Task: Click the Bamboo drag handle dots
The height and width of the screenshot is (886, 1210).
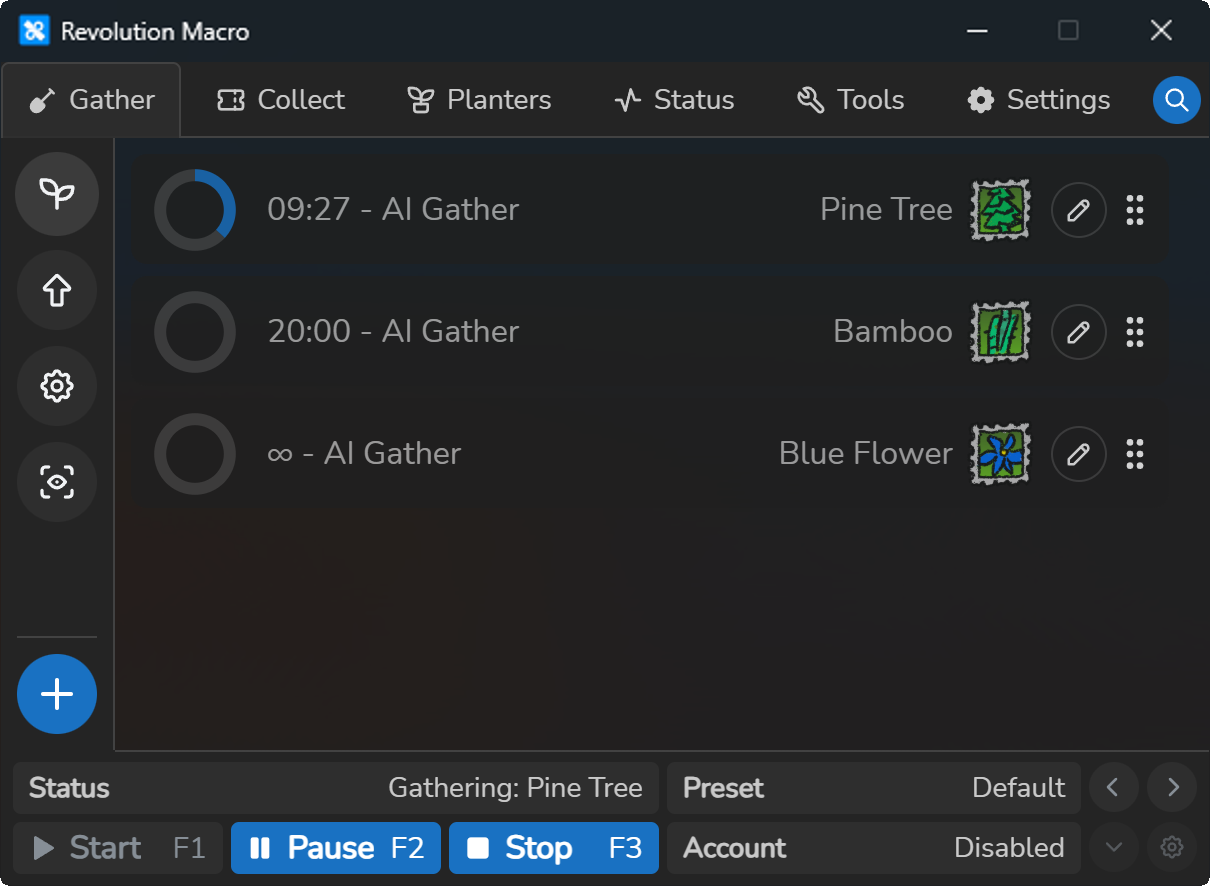Action: (x=1135, y=332)
